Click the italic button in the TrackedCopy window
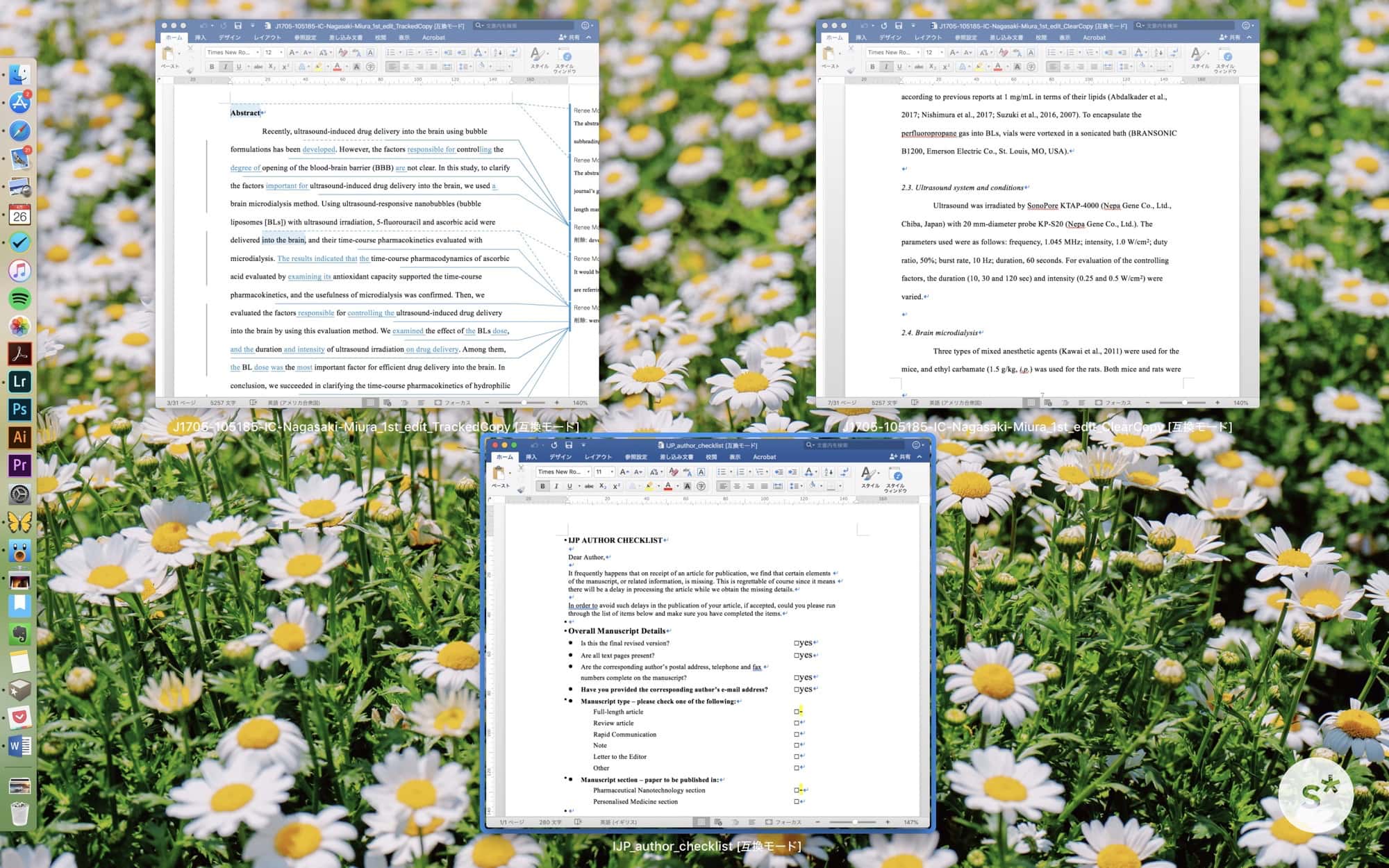Screen dimensions: 1389x868 tap(226, 67)
